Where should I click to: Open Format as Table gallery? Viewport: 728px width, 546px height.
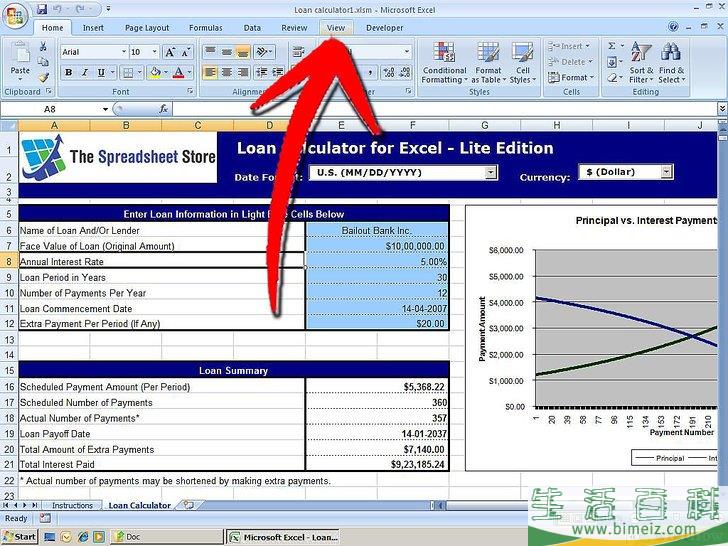488,63
